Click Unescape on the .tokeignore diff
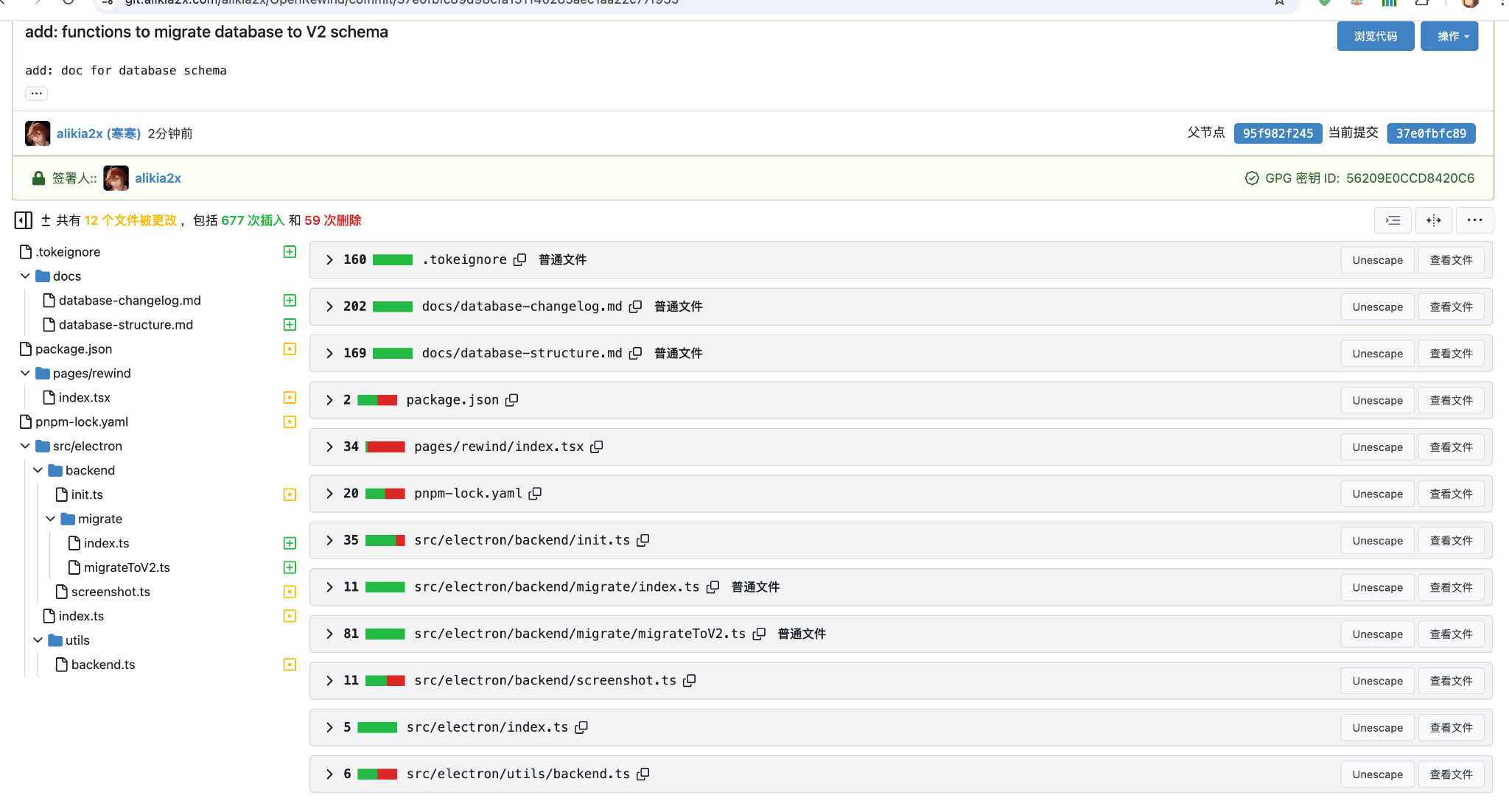Screen dimensions: 1509x812 click(x=1376, y=259)
